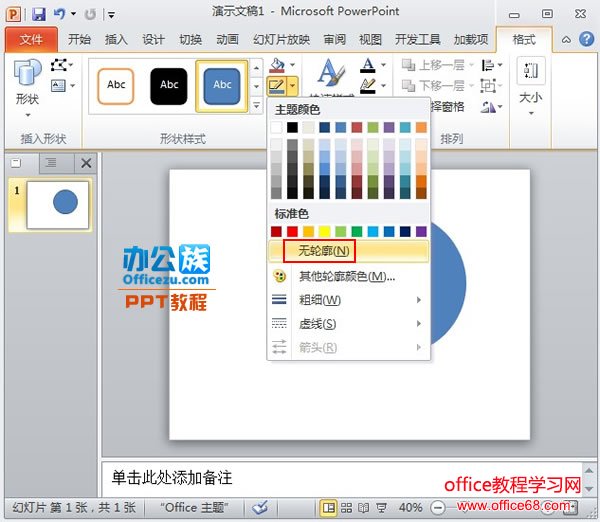Open the Home (开始) tab
The width and height of the screenshot is (600, 522).
[79, 39]
